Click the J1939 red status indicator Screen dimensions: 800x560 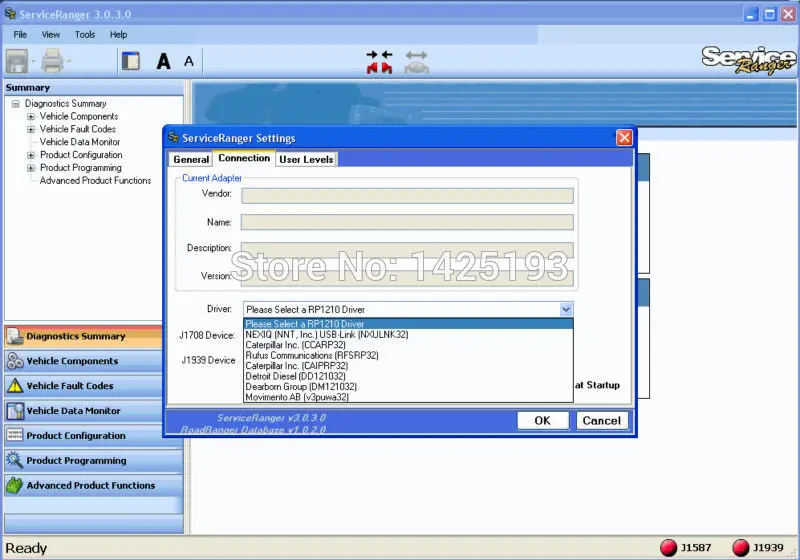(x=740, y=547)
